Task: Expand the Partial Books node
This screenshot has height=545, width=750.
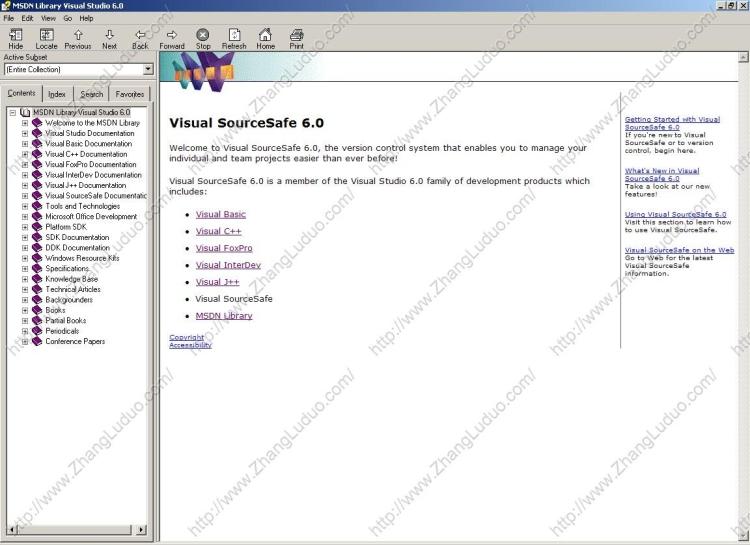Action: click(x=25, y=321)
